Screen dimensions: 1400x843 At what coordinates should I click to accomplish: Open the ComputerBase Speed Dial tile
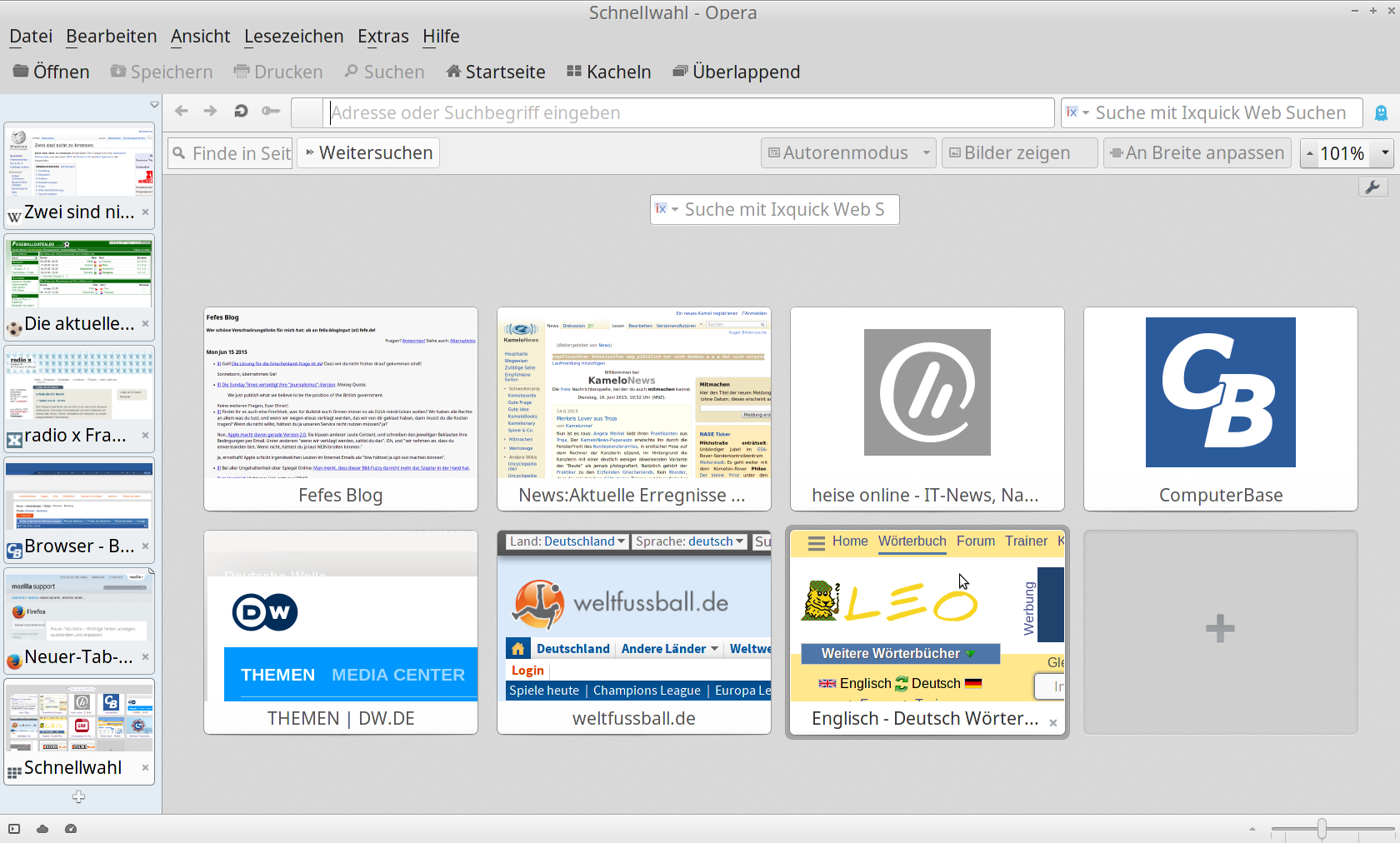point(1221,409)
